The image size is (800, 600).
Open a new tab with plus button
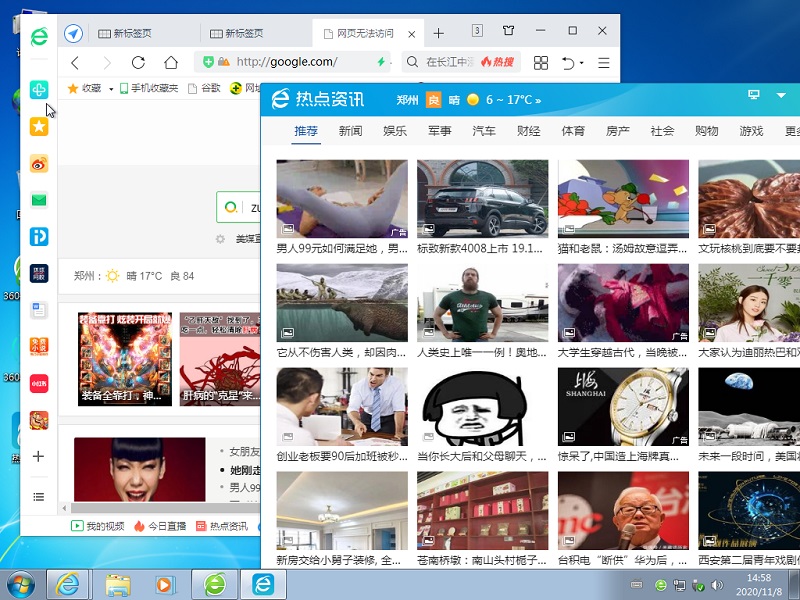(x=438, y=34)
